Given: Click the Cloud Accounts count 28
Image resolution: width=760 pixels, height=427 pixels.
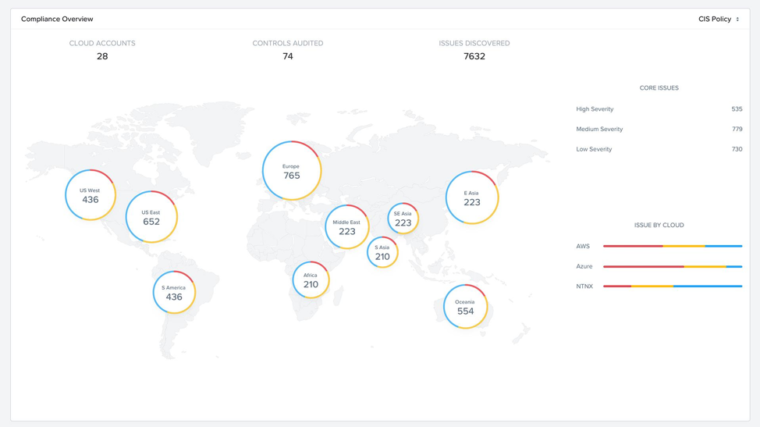Looking at the screenshot, I should point(102,57).
